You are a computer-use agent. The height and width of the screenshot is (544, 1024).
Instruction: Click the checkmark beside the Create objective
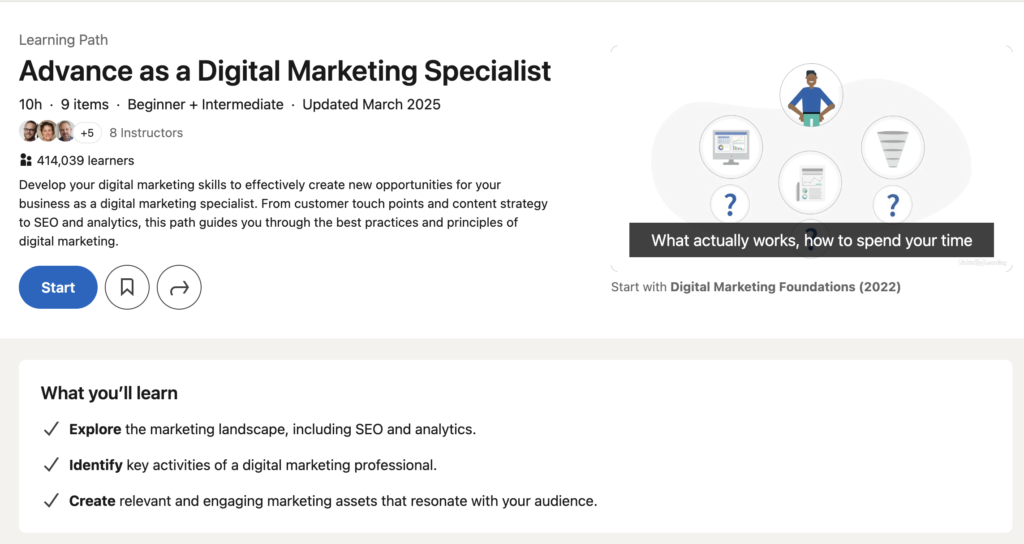tap(51, 500)
